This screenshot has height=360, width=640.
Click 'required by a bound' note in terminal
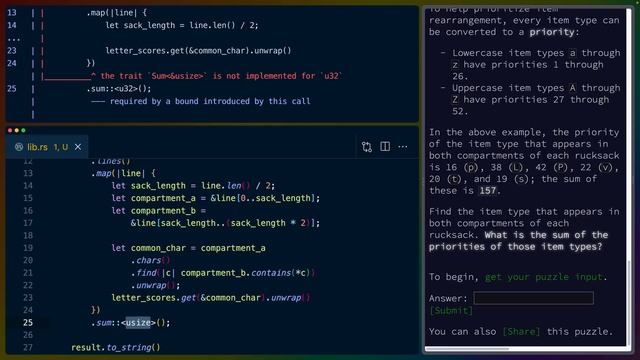[210, 101]
